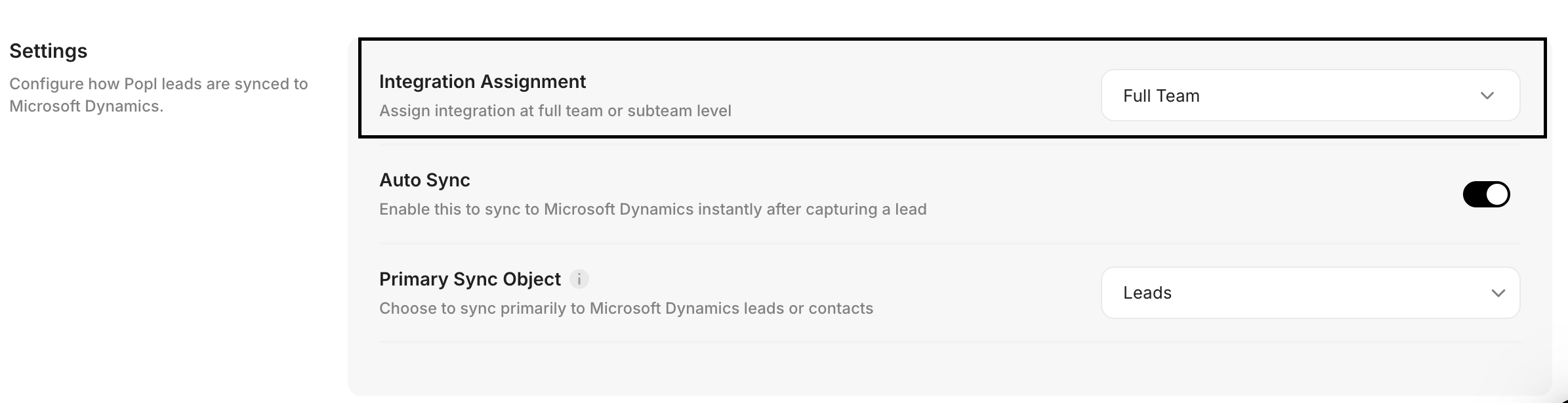Click the chevron arrow beside Full Team
The width and height of the screenshot is (1568, 403).
1487,96
